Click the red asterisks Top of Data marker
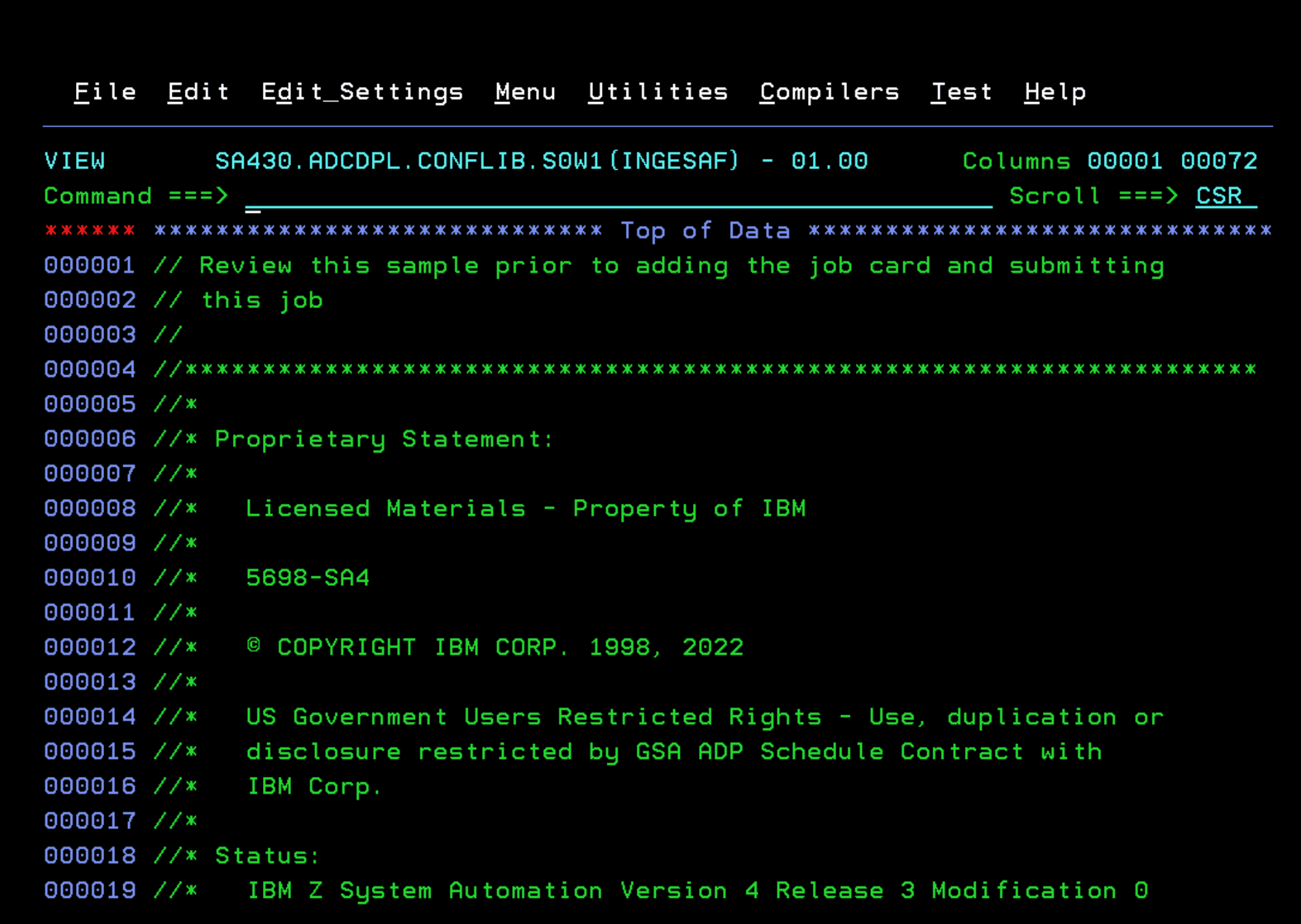 click(x=90, y=231)
